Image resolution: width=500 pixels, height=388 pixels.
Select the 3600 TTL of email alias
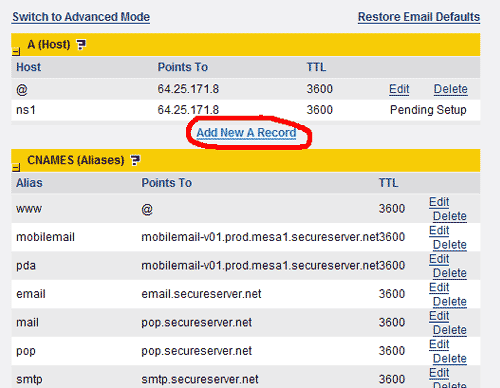click(x=392, y=294)
